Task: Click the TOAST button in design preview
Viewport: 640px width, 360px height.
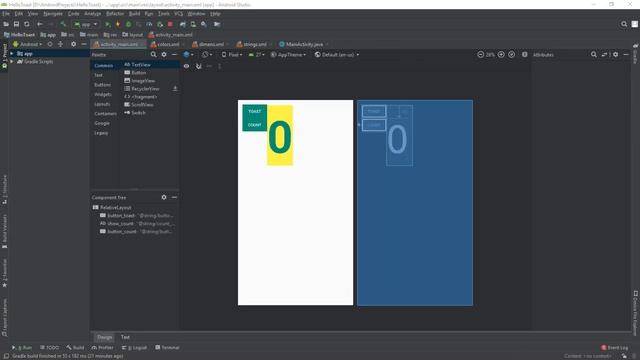Action: click(x=254, y=111)
